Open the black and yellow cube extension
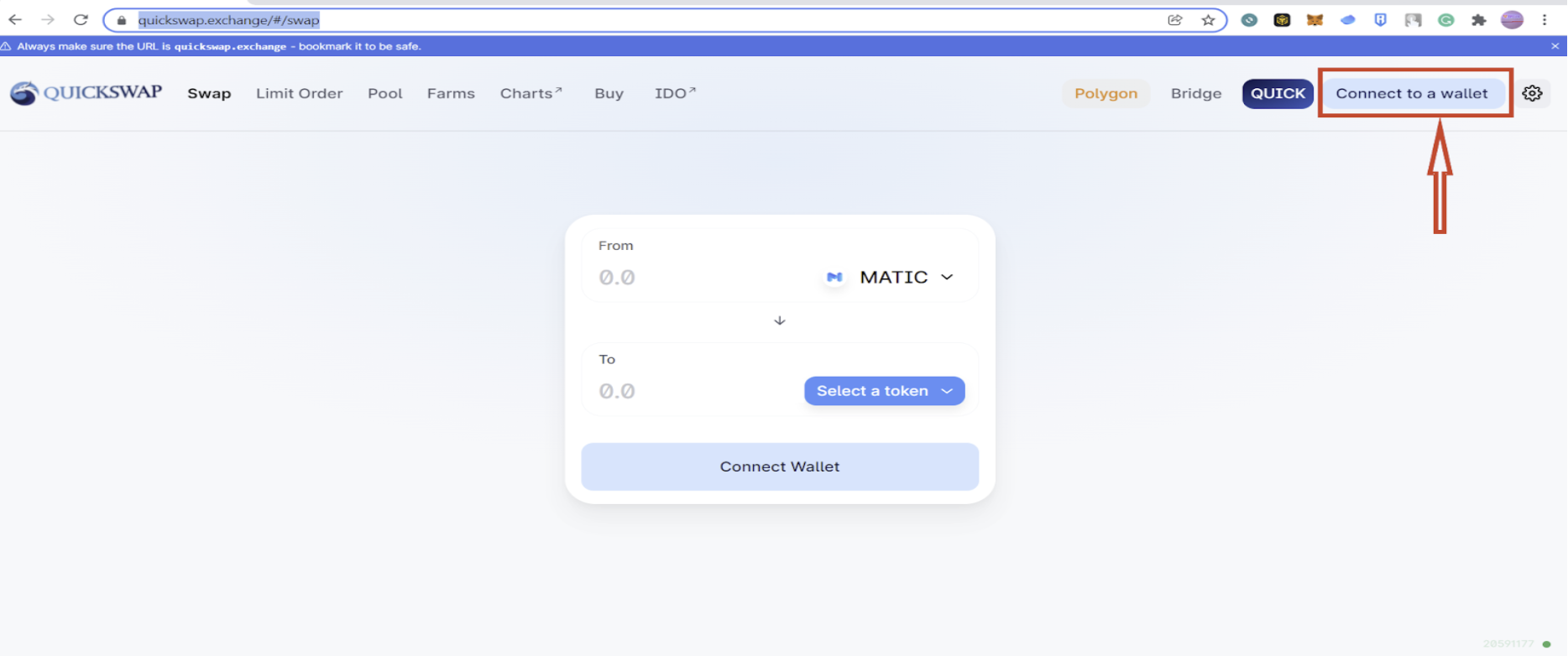This screenshot has width=1568, height=656. [1282, 20]
